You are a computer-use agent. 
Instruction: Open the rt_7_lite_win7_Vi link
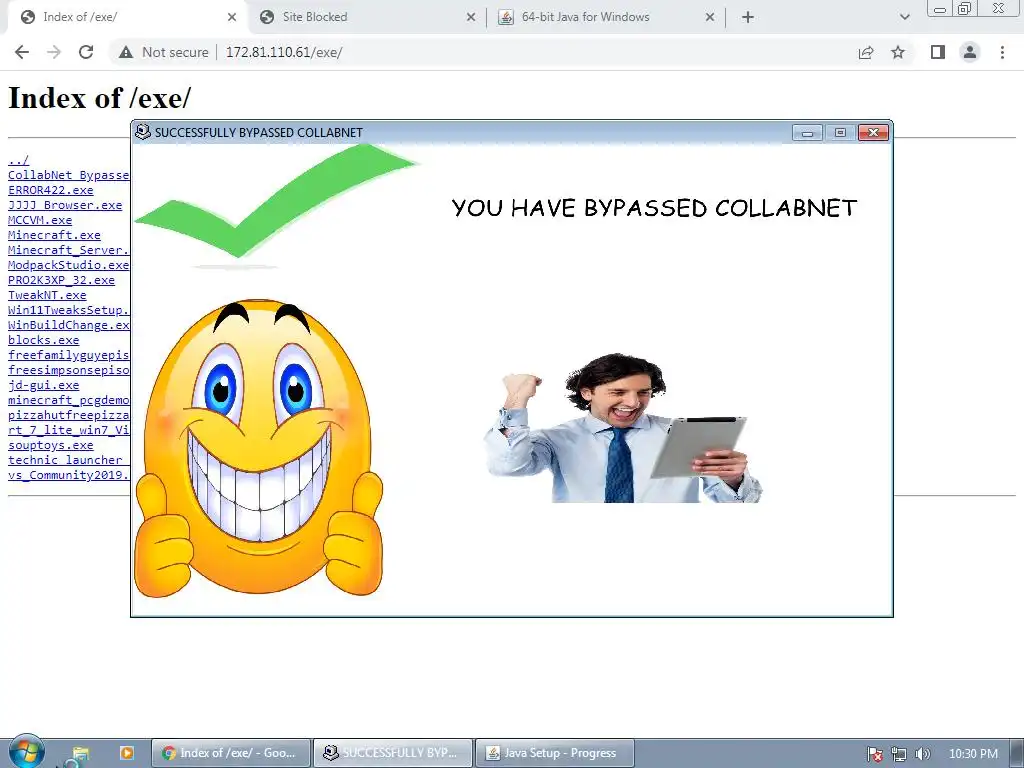pyautogui.click(x=69, y=430)
